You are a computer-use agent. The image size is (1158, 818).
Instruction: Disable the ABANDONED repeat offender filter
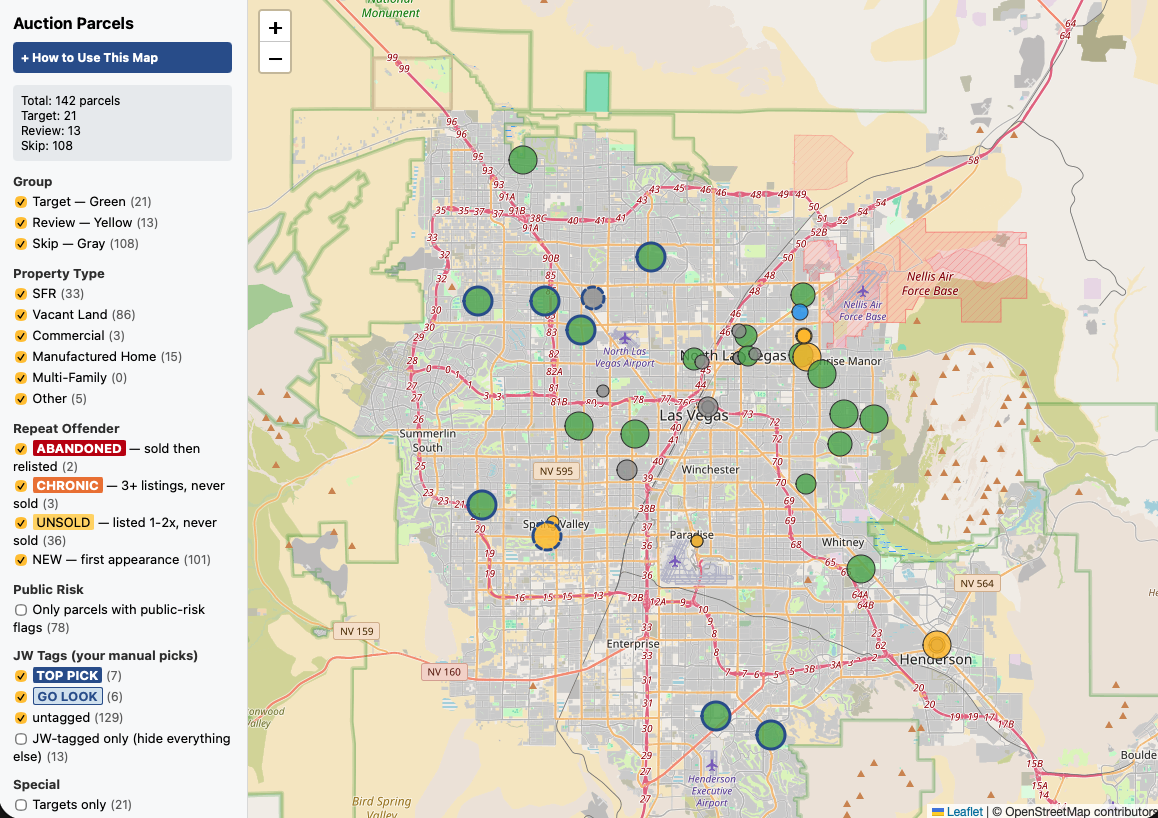click(21, 449)
